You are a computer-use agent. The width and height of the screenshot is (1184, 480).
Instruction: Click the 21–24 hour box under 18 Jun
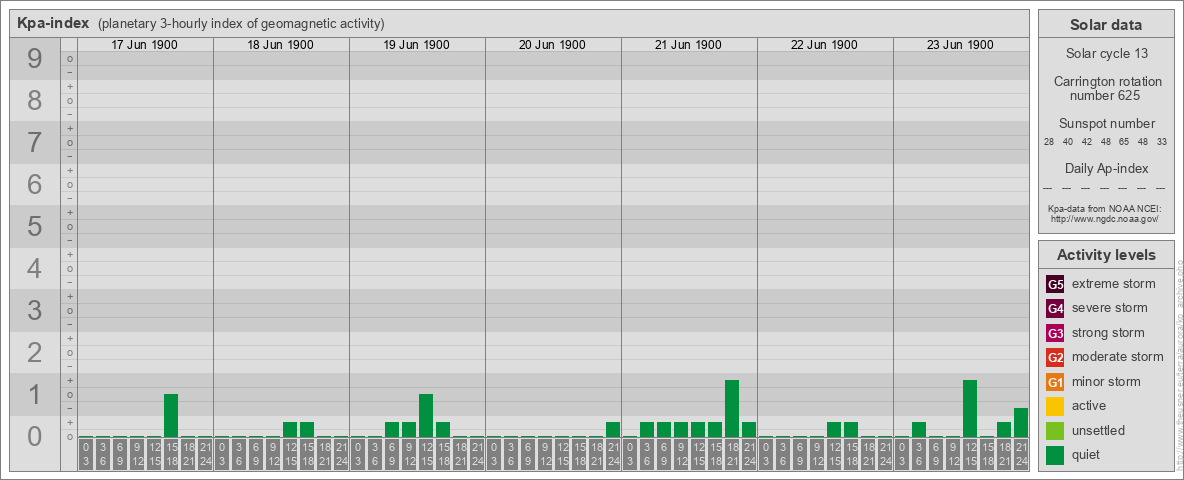point(341,455)
